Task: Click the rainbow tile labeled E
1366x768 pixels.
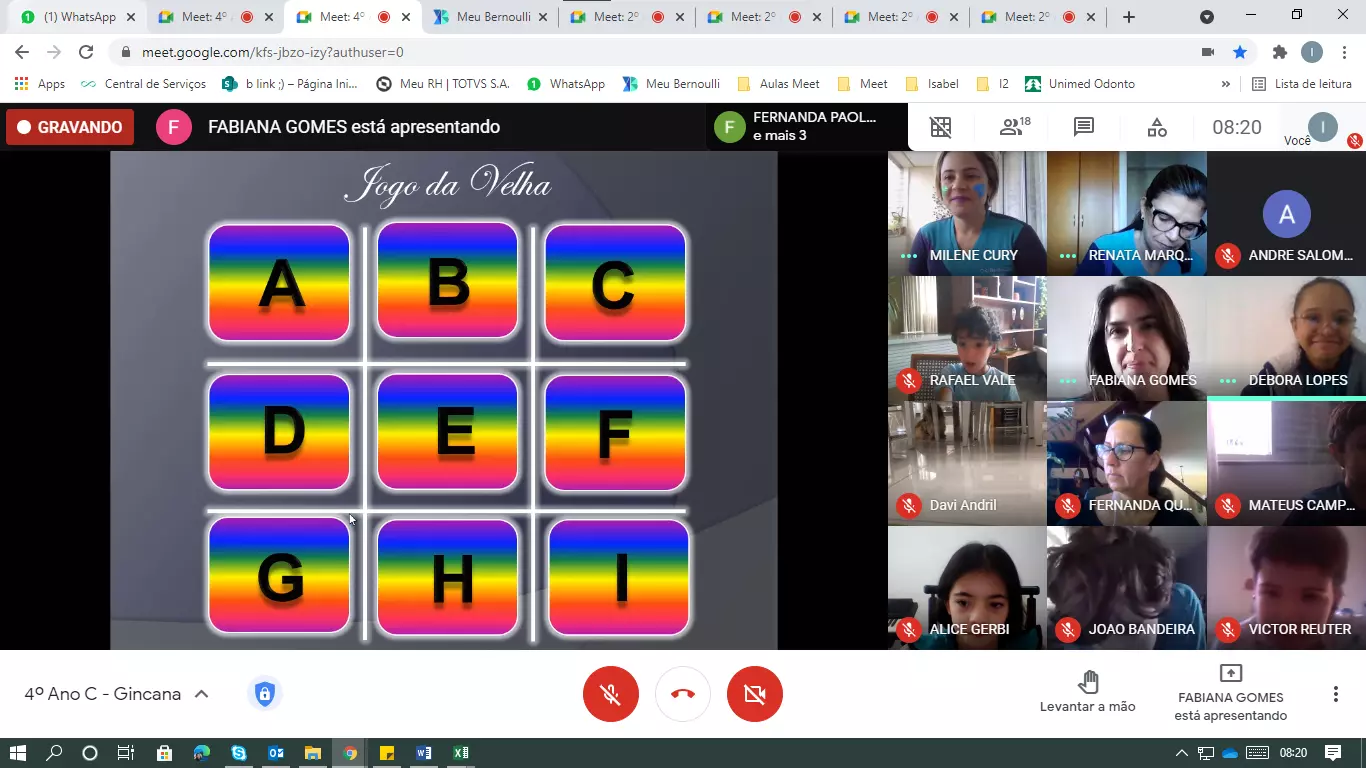Action: point(448,432)
